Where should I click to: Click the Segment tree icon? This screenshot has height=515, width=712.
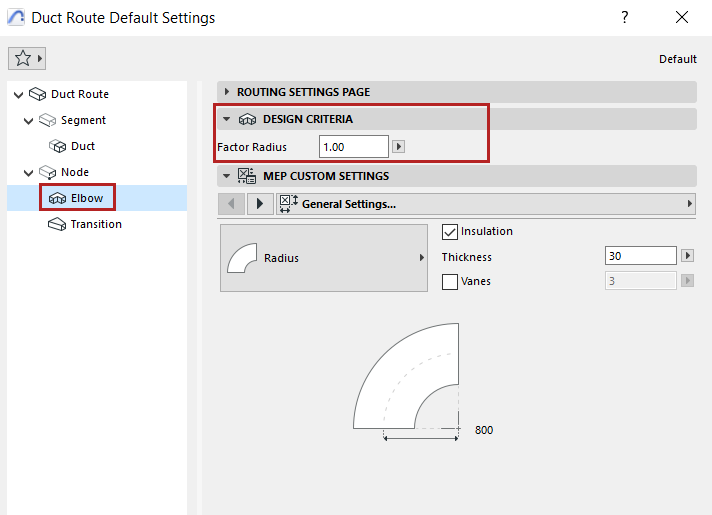click(48, 120)
